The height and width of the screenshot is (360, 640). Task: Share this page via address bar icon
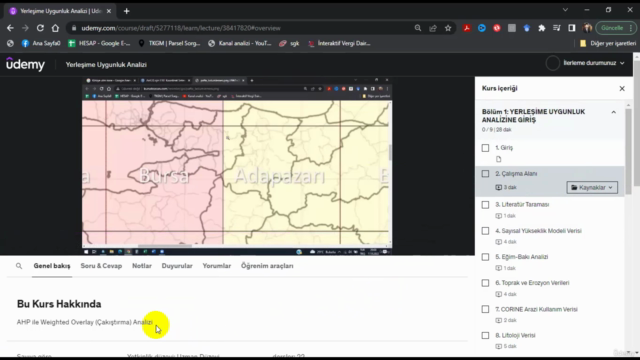[x=433, y=28]
